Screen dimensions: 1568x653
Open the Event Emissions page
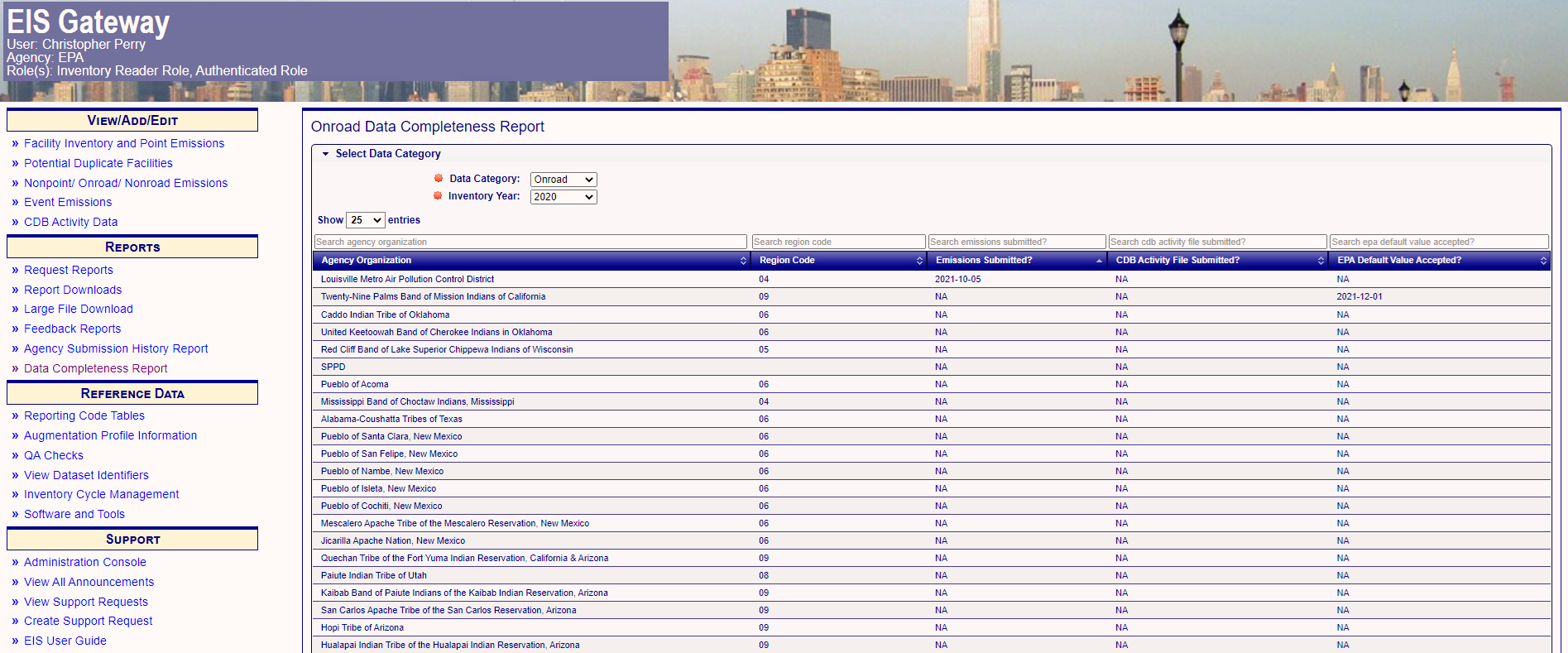[68, 202]
